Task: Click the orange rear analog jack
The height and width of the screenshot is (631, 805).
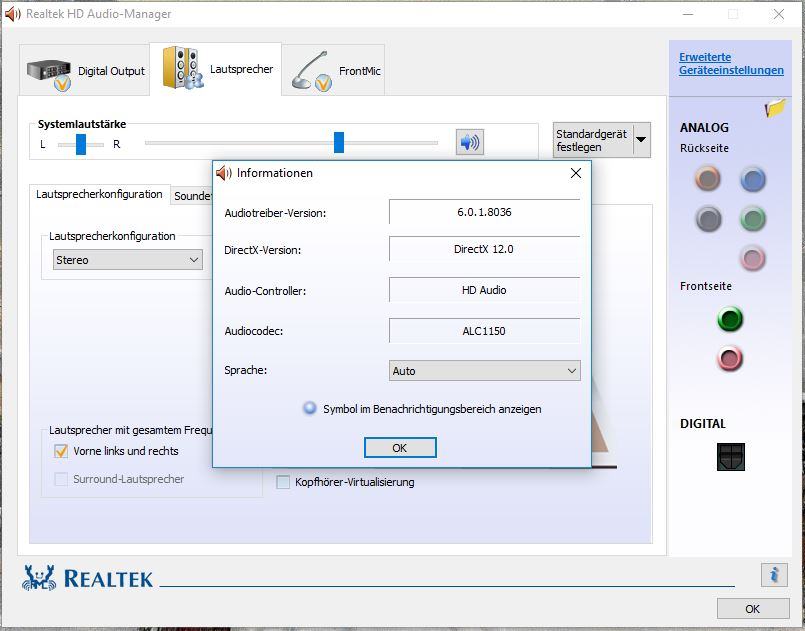Action: [707, 179]
